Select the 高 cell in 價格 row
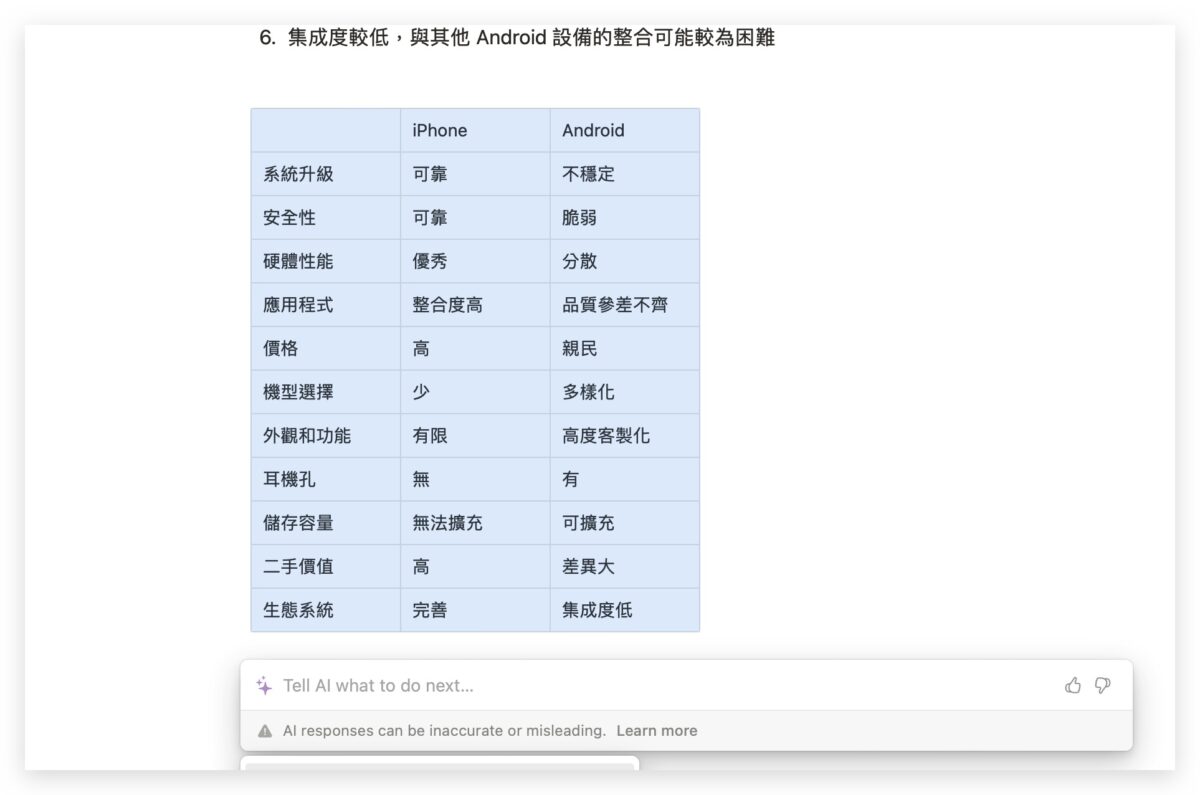1200x795 pixels. coord(475,349)
